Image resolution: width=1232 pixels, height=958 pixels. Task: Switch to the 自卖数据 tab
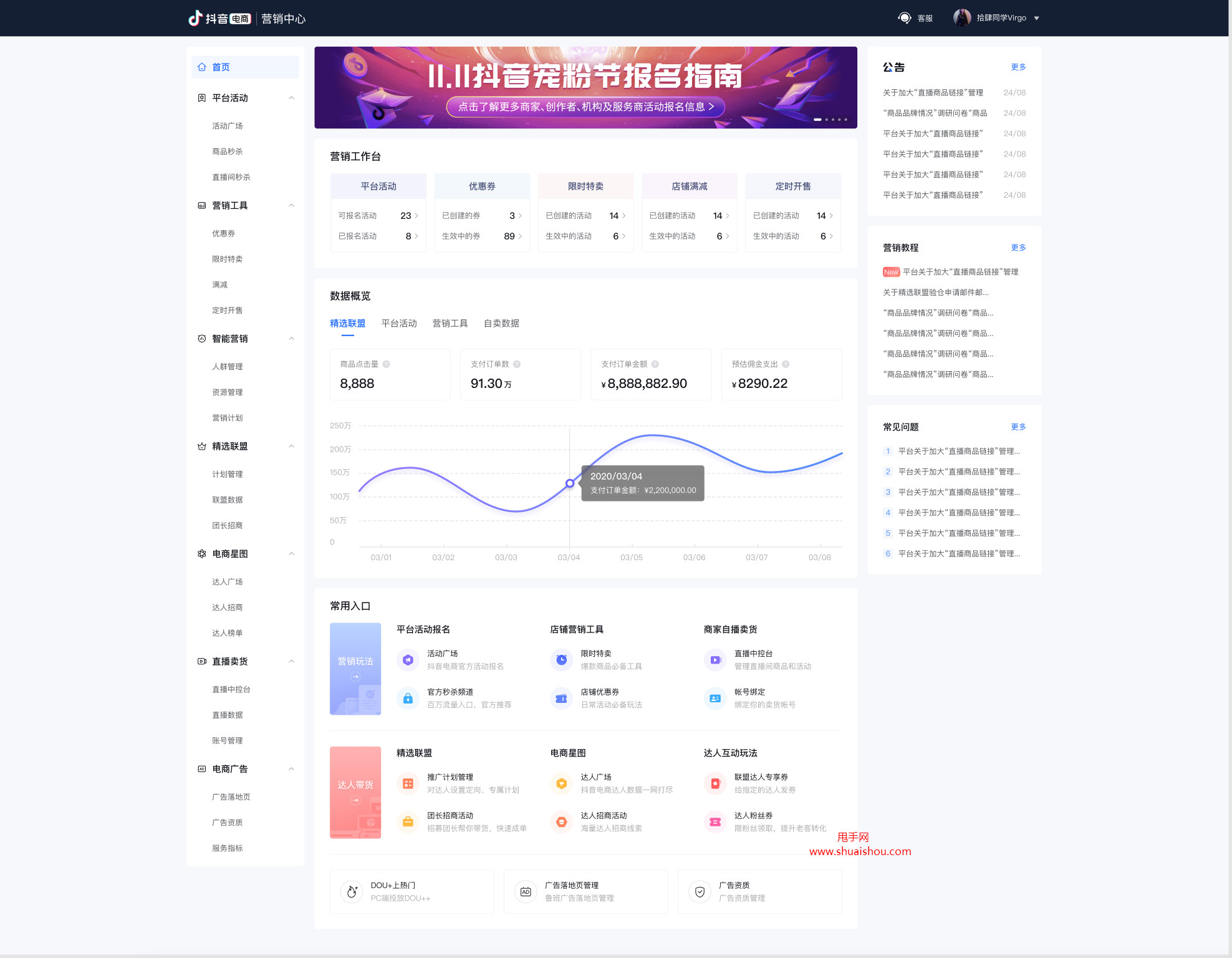coord(502,323)
